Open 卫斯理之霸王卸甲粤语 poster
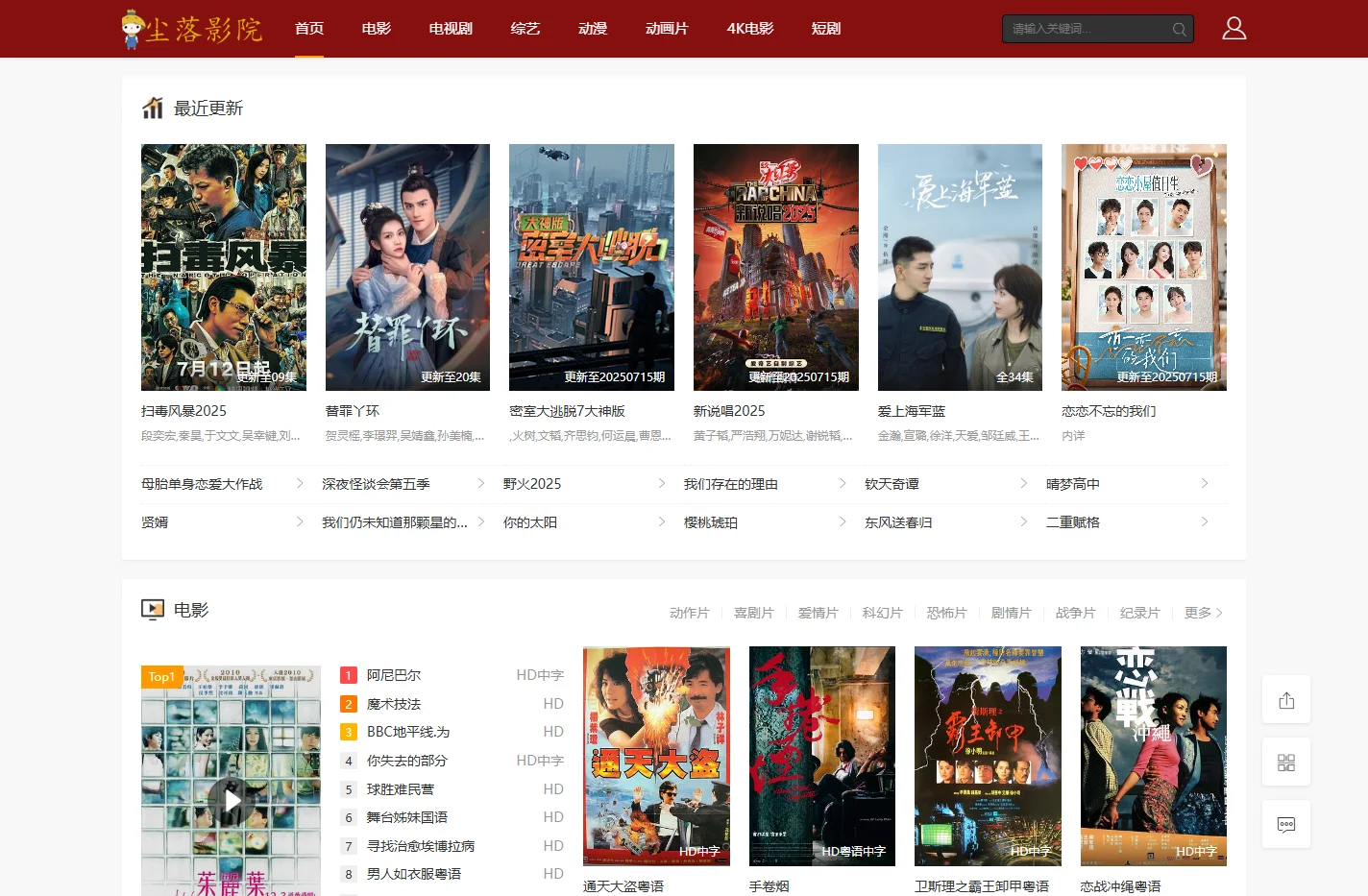 [x=988, y=756]
